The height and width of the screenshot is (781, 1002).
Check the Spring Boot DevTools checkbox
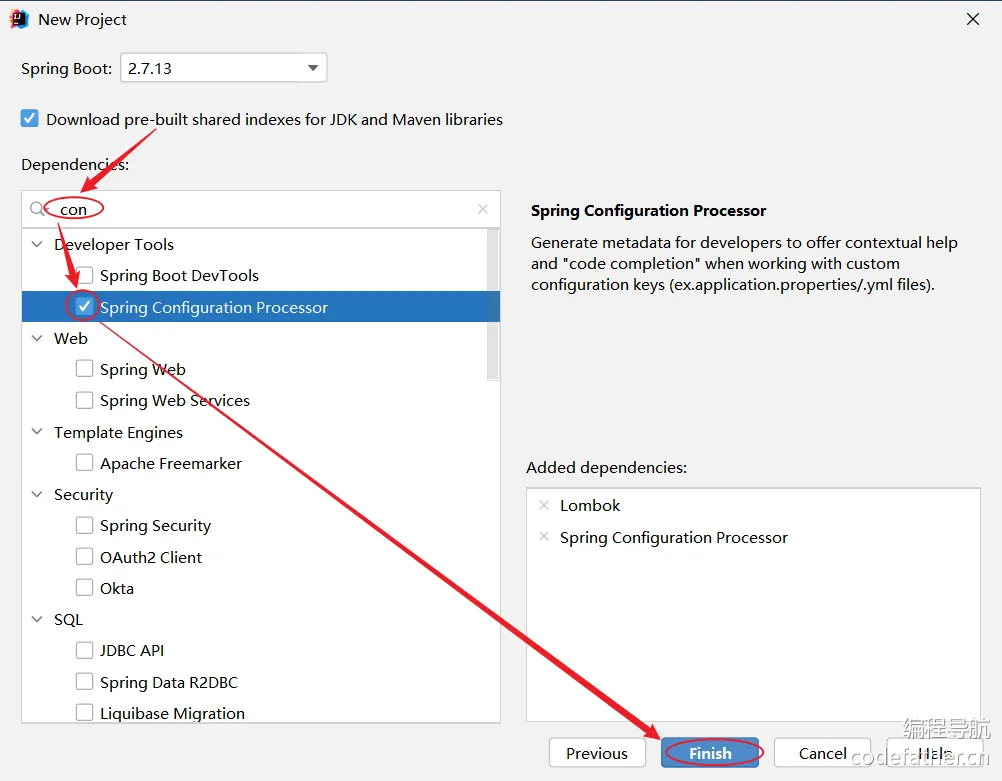pos(84,275)
